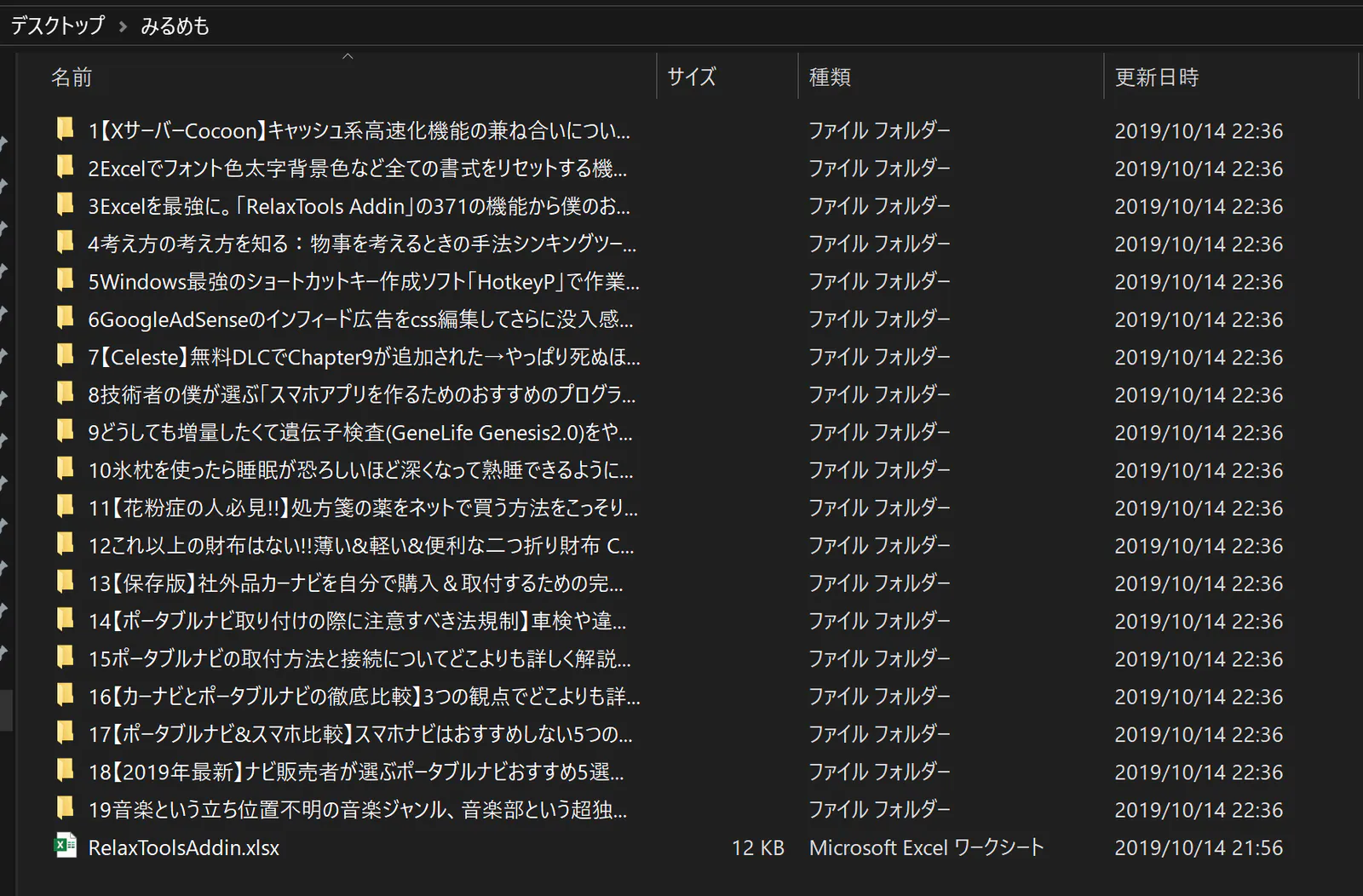The width and height of the screenshot is (1363, 896).
Task: Click the date cell in 7【Celeste】 row
Action: pyautogui.click(x=1199, y=357)
